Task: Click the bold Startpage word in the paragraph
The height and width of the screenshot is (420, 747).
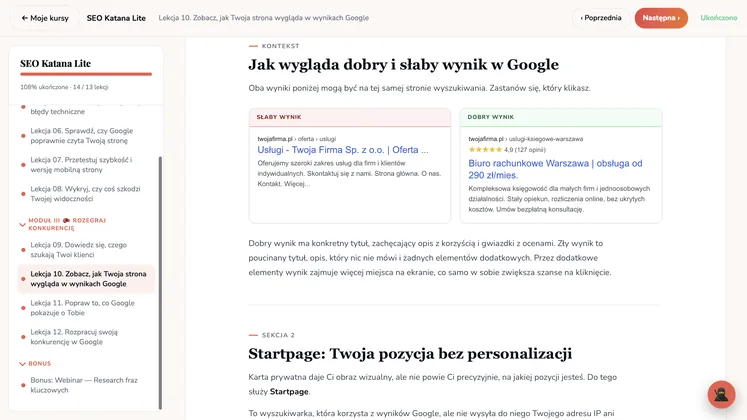Action: 289,392
